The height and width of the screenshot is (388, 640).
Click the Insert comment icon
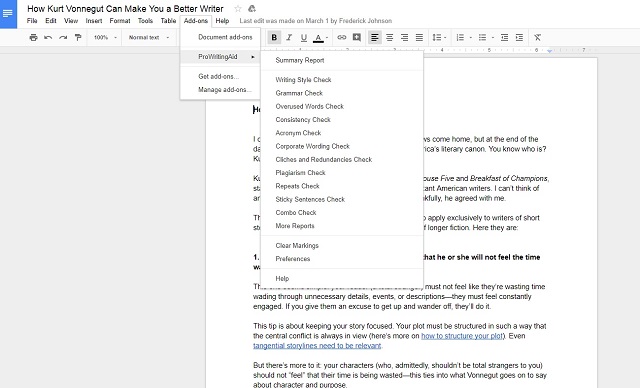(357, 38)
